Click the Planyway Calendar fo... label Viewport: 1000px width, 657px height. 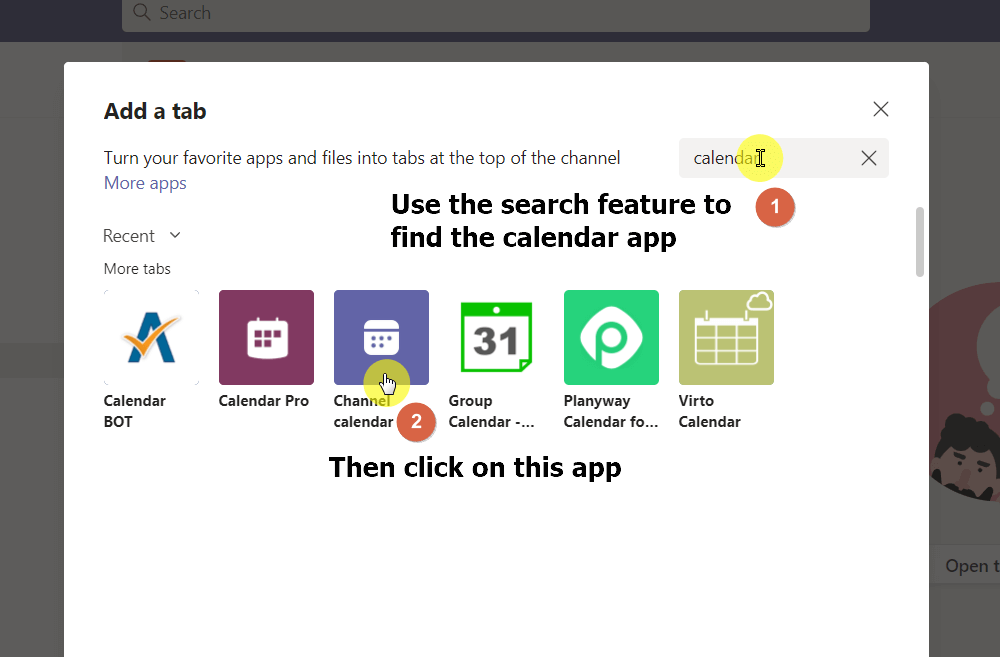[x=611, y=411]
